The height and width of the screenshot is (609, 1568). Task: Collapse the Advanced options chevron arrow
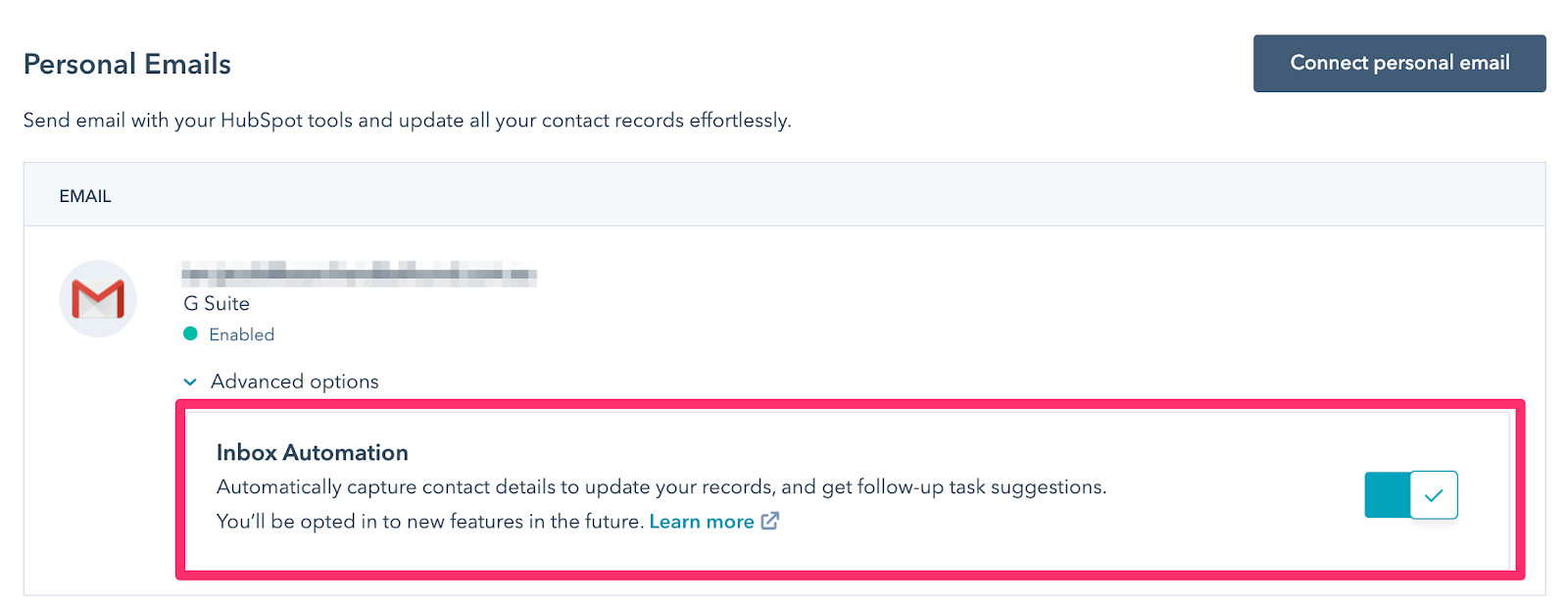tap(190, 381)
